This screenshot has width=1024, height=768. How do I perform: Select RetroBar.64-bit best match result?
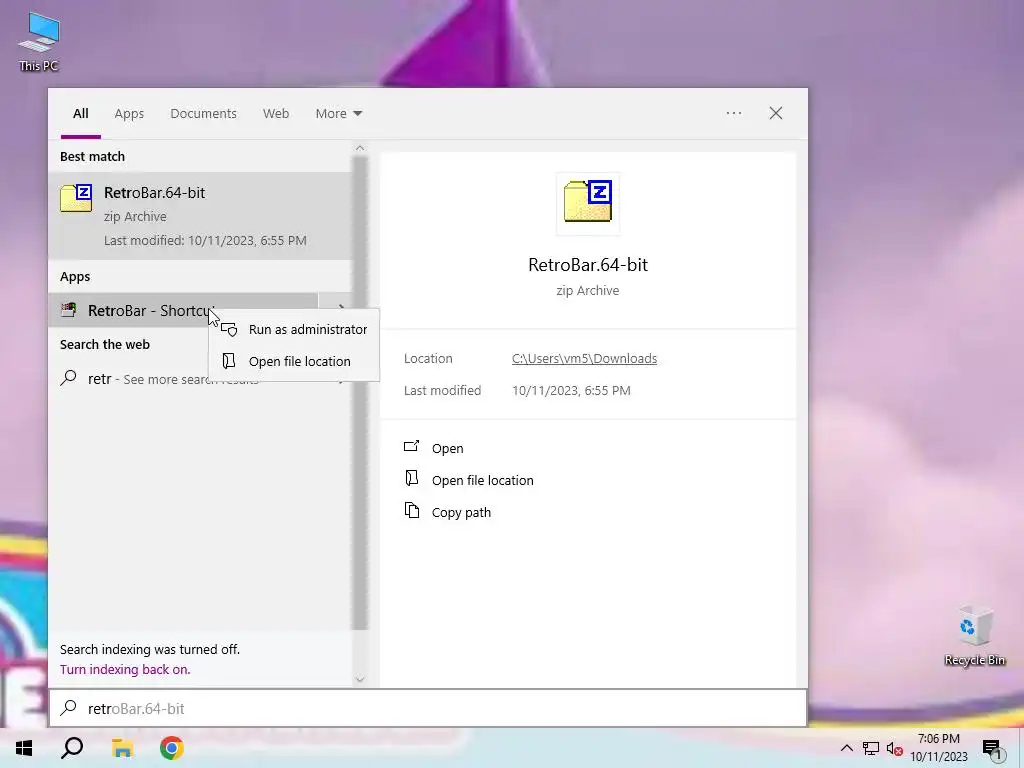pos(200,216)
